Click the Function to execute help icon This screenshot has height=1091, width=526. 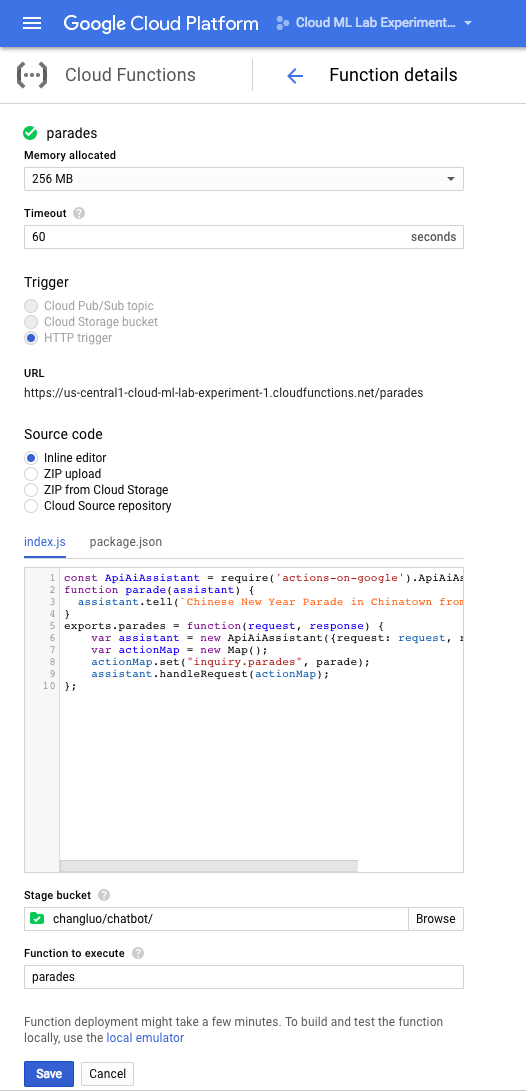pyautogui.click(x=138, y=953)
